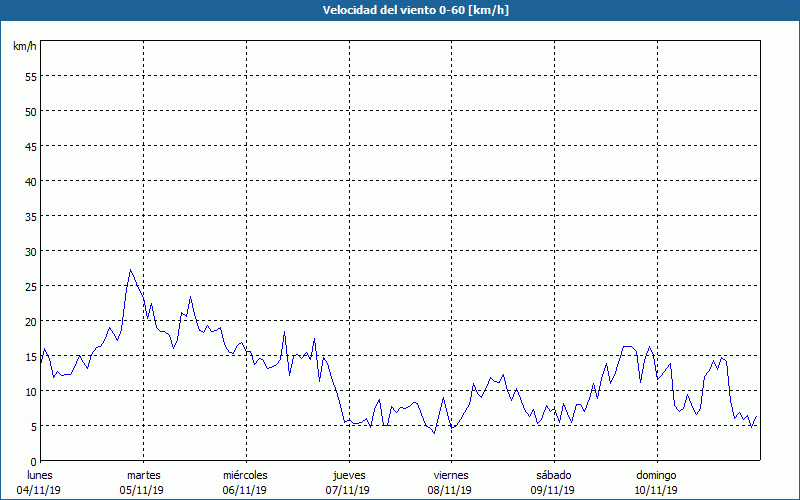Click the 'jueves' day label
This screenshot has width=800, height=500.
(x=349, y=475)
